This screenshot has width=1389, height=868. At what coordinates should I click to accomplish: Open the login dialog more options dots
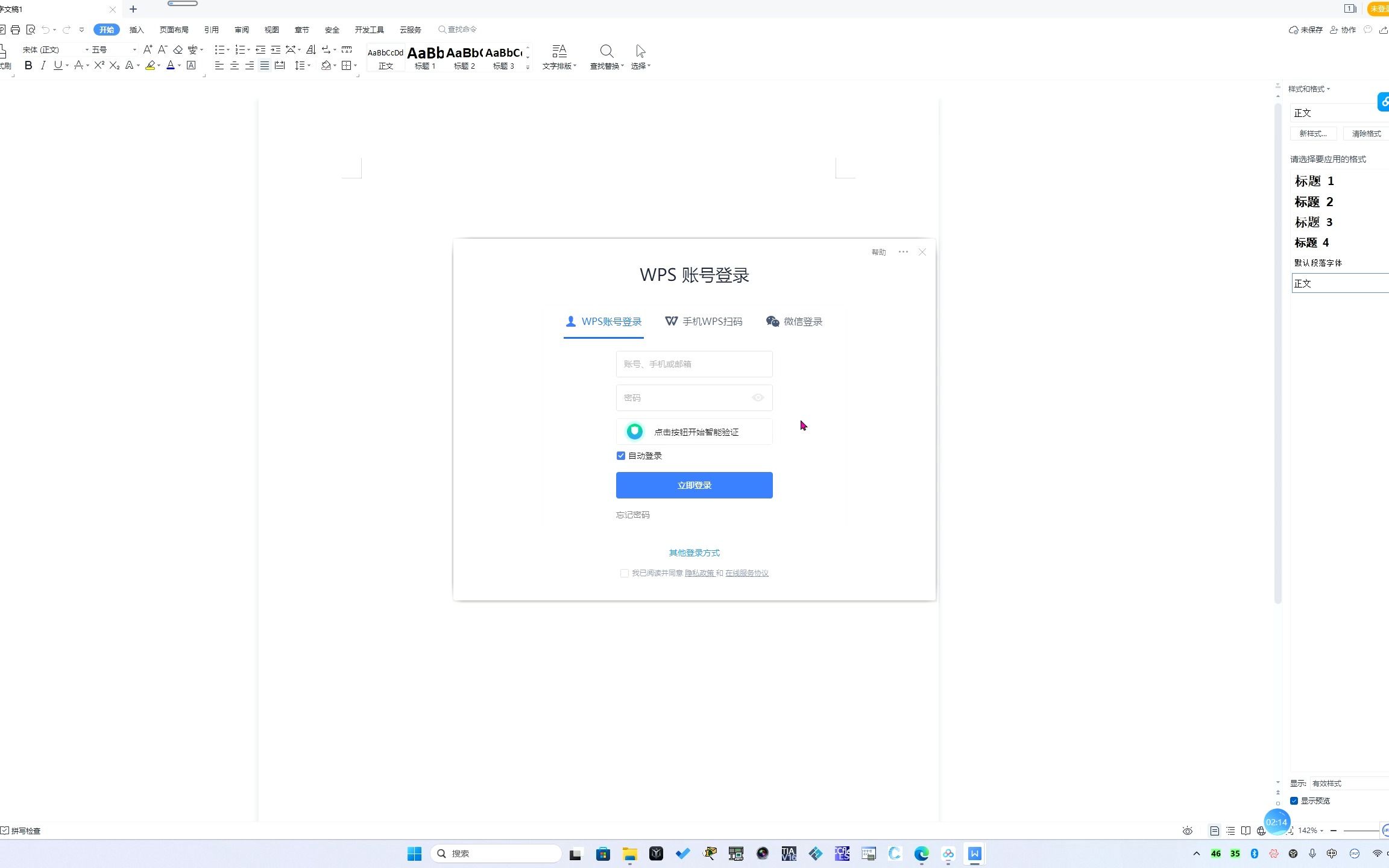click(x=903, y=252)
